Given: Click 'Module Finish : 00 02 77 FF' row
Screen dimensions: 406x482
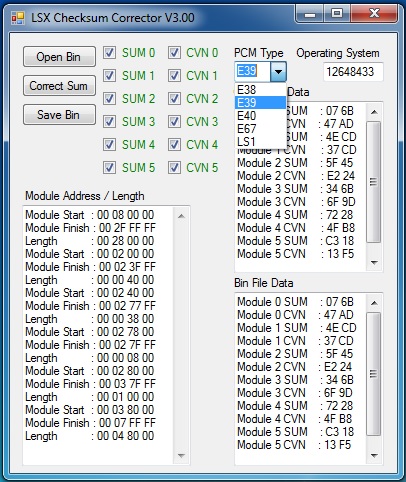Looking at the screenshot, I should 90,306.
